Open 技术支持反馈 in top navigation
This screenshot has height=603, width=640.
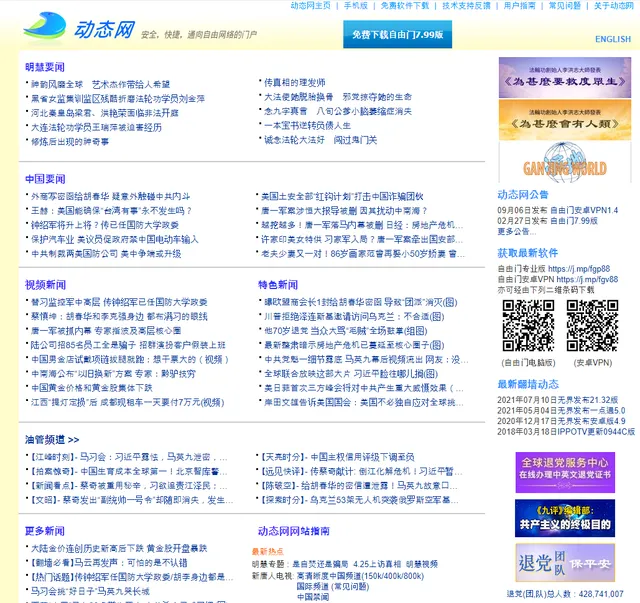click(x=466, y=6)
